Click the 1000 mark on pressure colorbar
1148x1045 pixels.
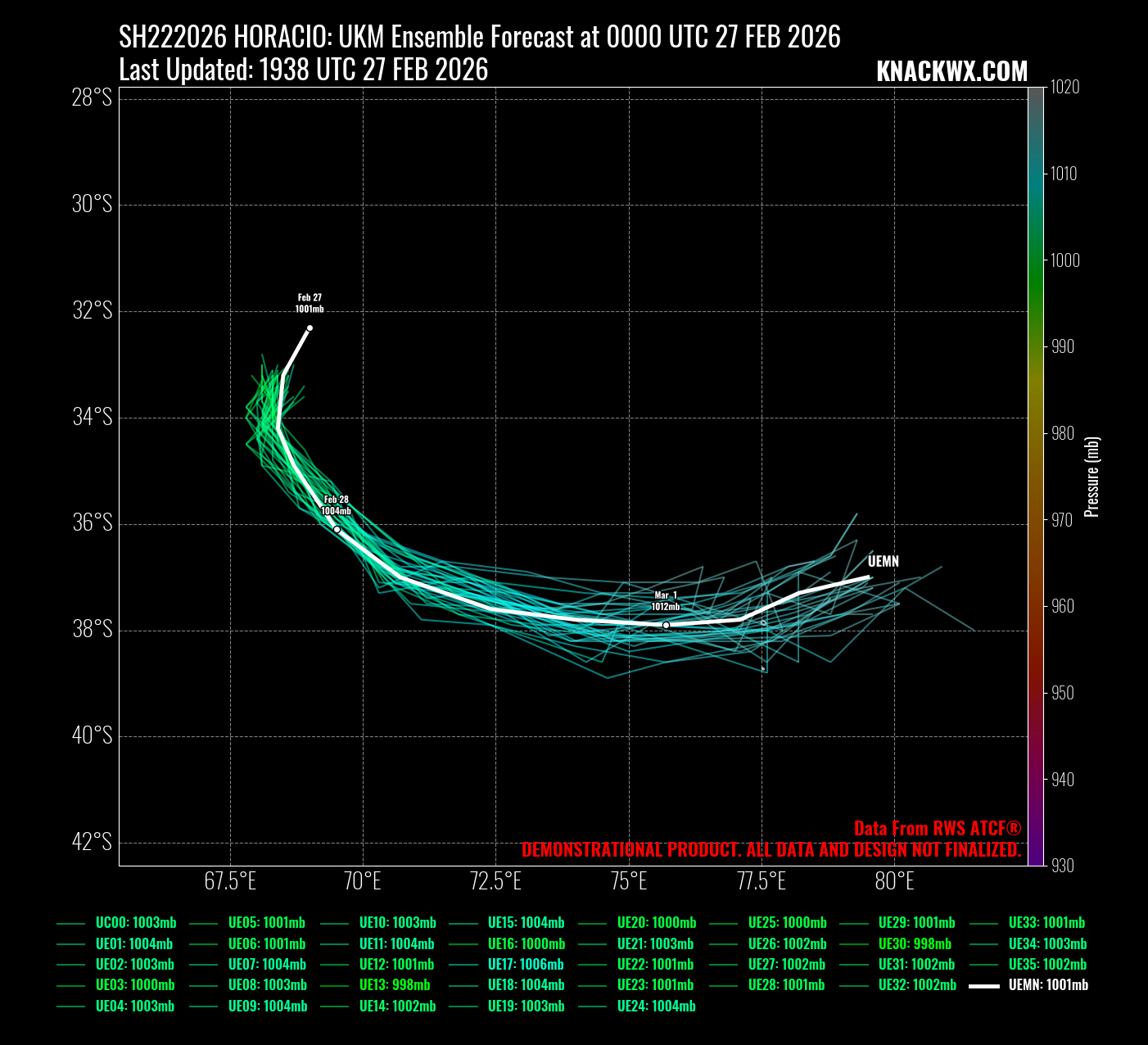tap(1065, 260)
